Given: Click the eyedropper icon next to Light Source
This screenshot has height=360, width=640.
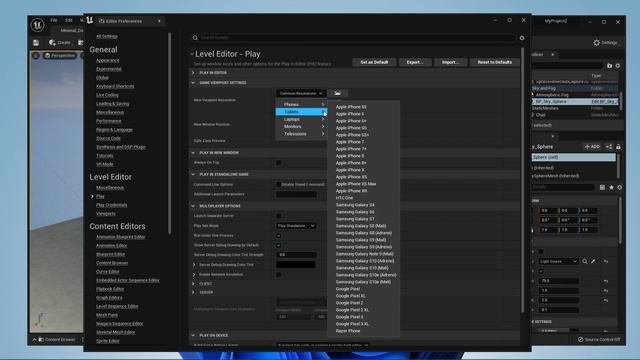Looking at the screenshot, I should [x=593, y=261].
